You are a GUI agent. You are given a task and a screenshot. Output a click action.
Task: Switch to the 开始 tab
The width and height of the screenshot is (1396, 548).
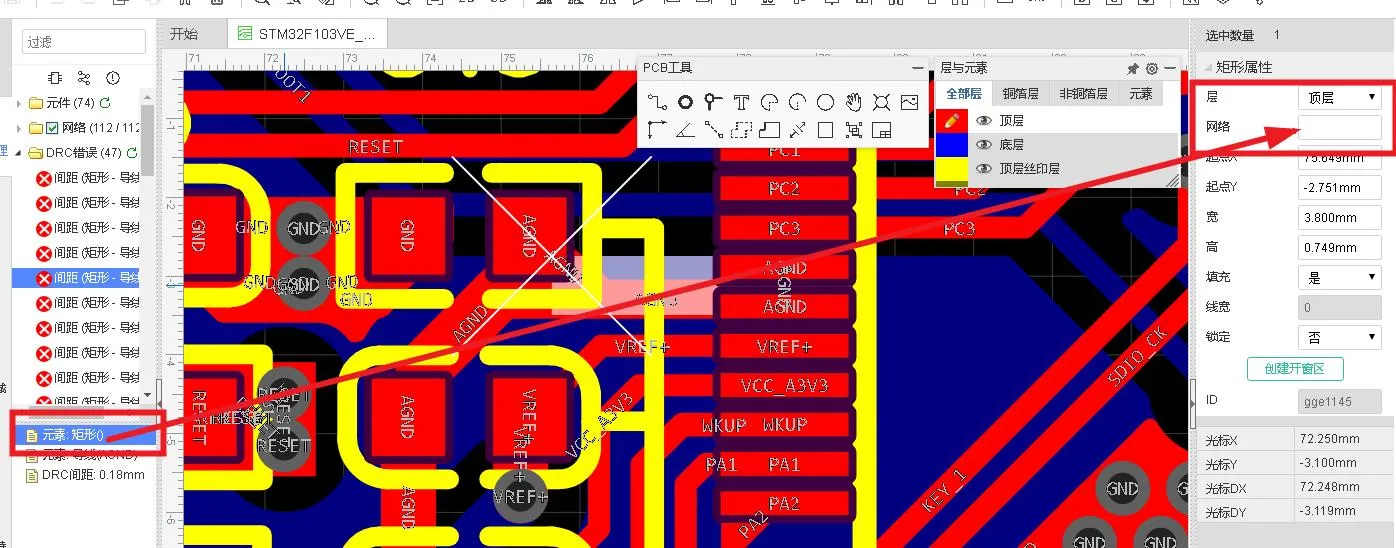[184, 34]
